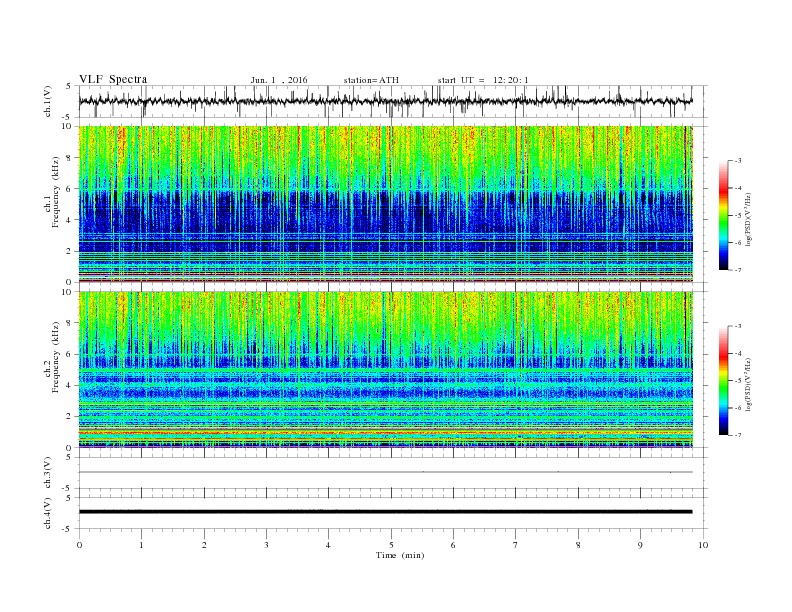Click inside the ch.2 spectrogram panel
Image resolution: width=792 pixels, height=612 pixels.
click(x=386, y=369)
